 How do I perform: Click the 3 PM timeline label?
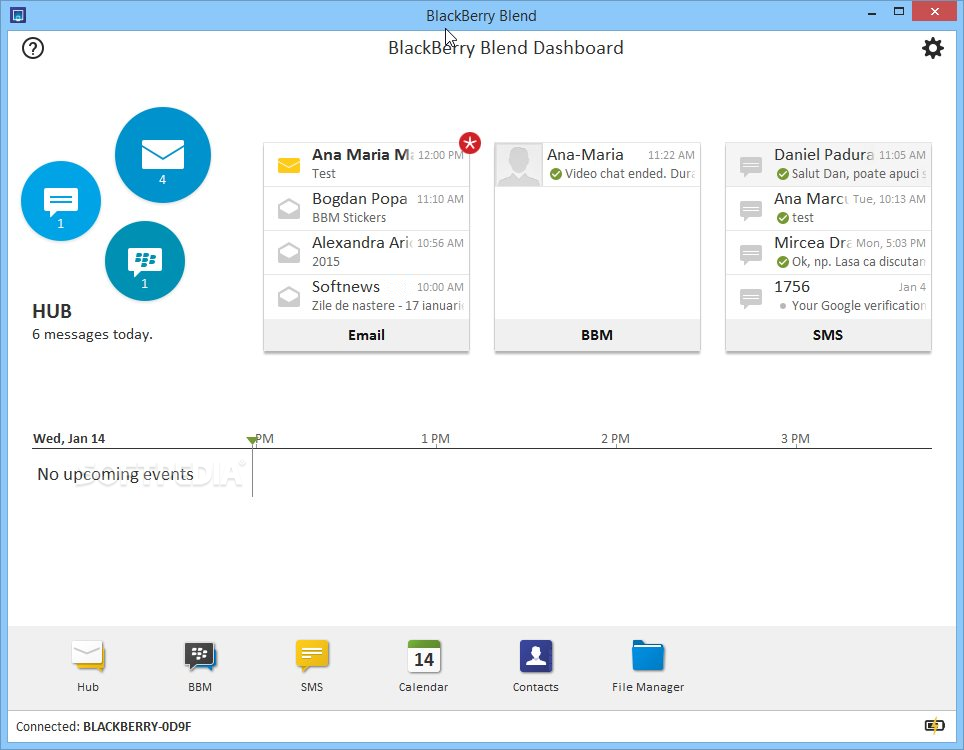[x=796, y=439]
